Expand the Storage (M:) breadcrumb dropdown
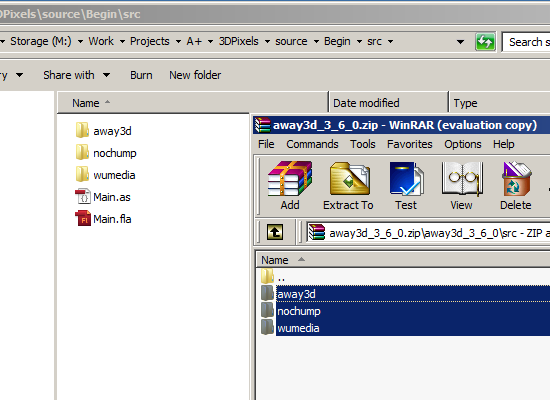This screenshot has height=400, width=550. [80, 42]
